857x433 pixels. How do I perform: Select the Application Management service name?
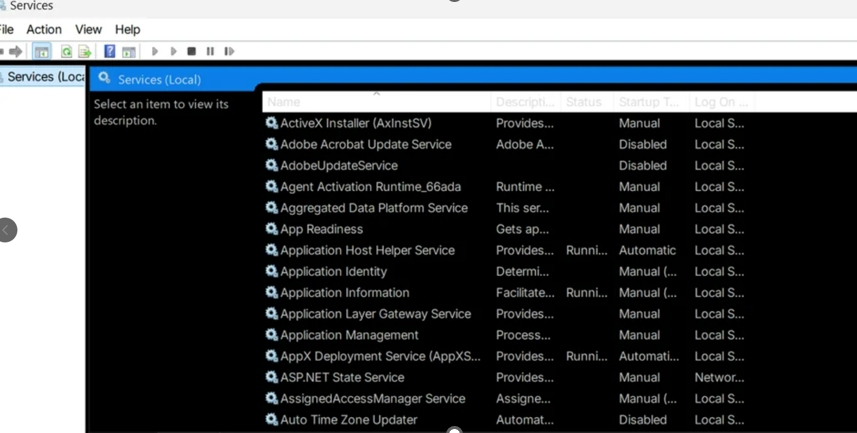(349, 335)
